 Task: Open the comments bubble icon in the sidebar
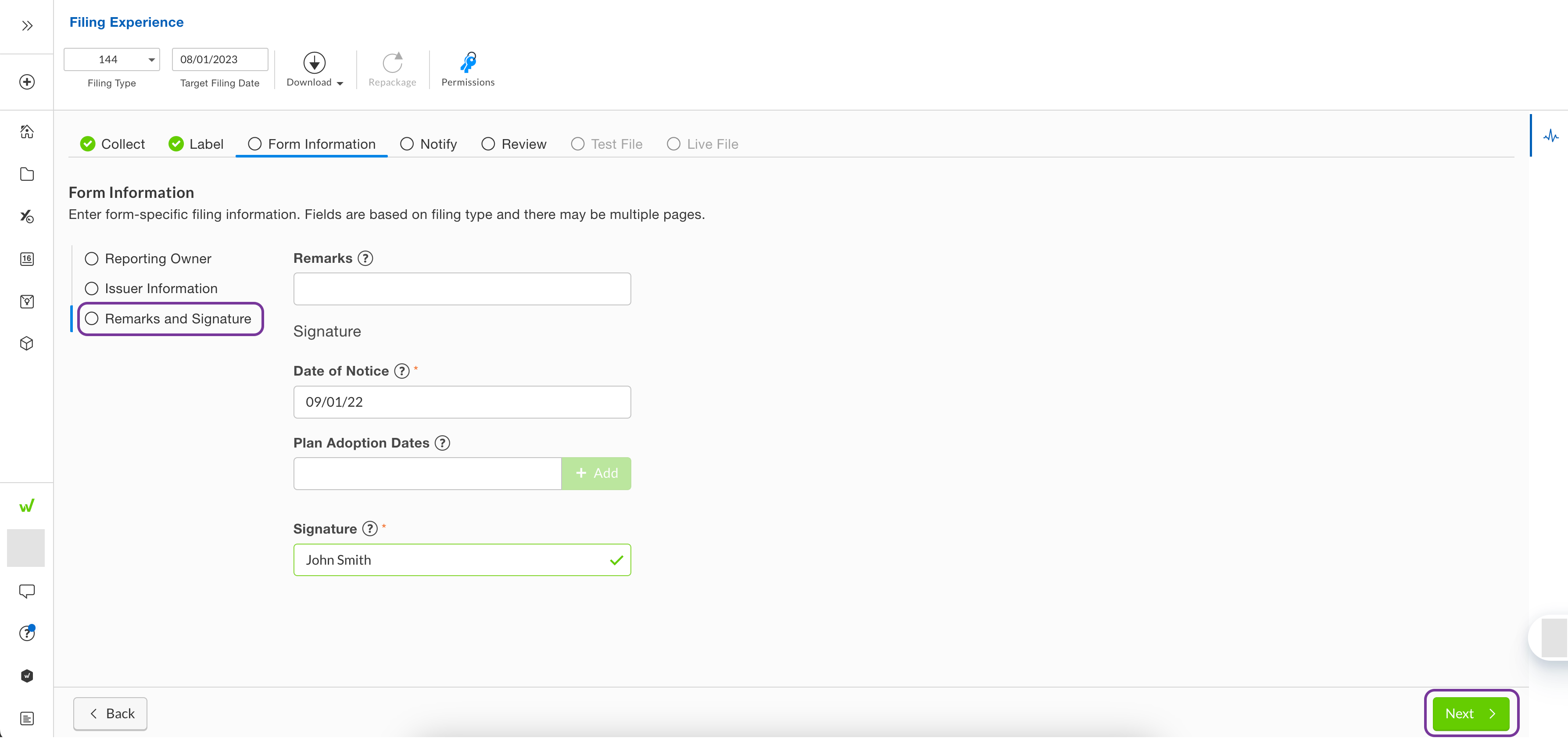26,591
